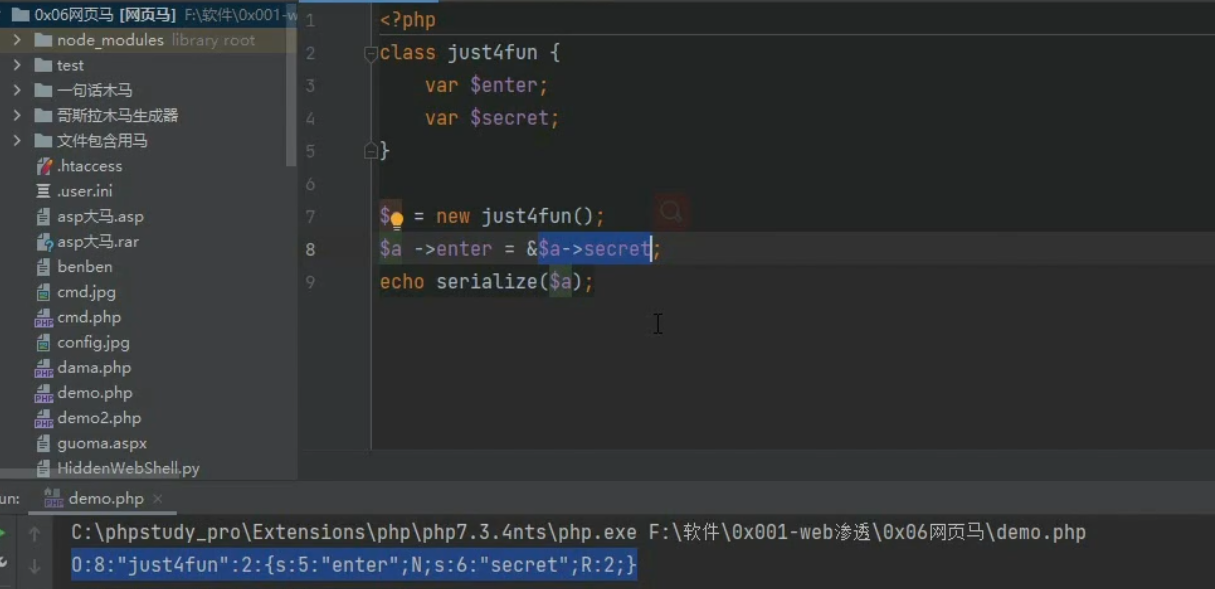1215x589 pixels.
Task: Expand the test folder
Action: [17, 65]
